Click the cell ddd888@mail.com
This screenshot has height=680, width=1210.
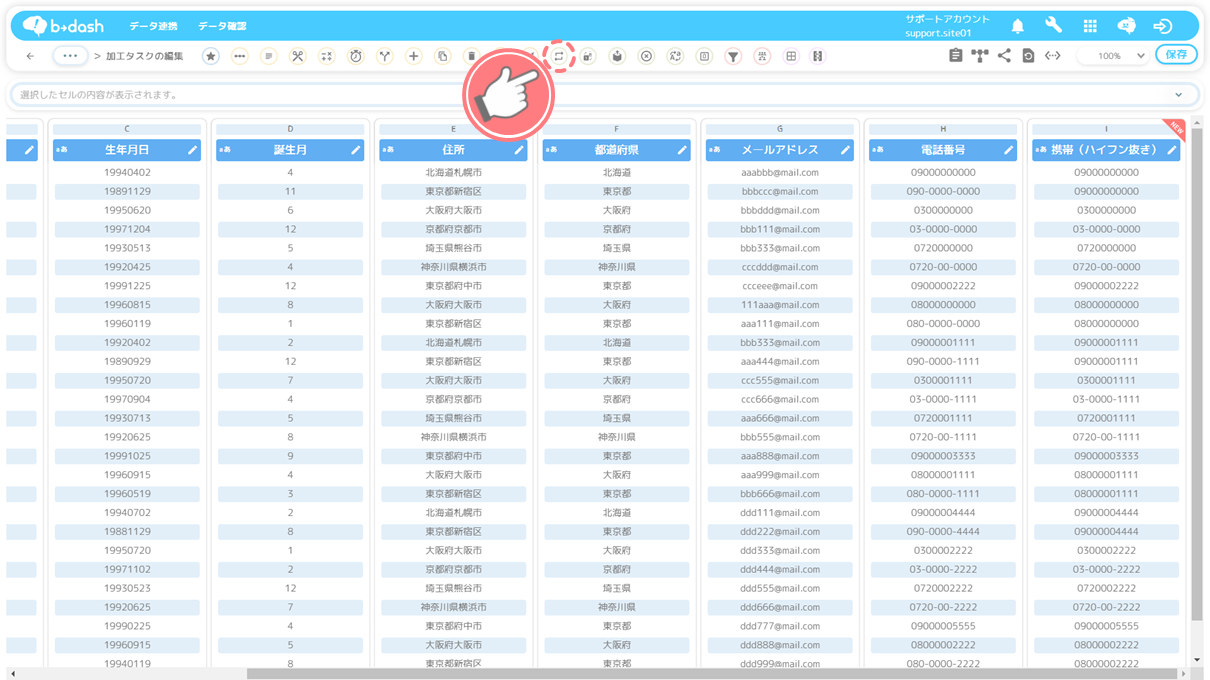click(780, 645)
